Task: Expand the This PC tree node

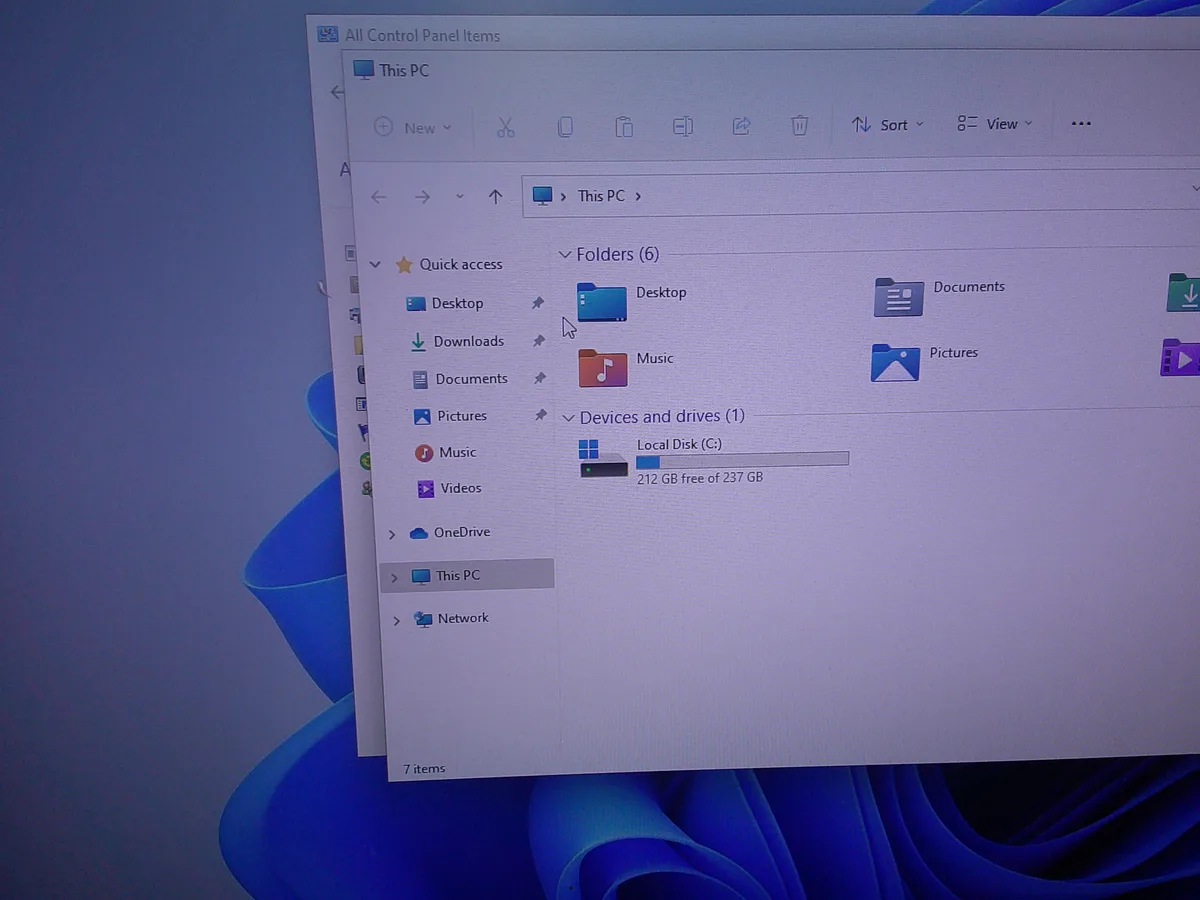Action: coord(394,577)
